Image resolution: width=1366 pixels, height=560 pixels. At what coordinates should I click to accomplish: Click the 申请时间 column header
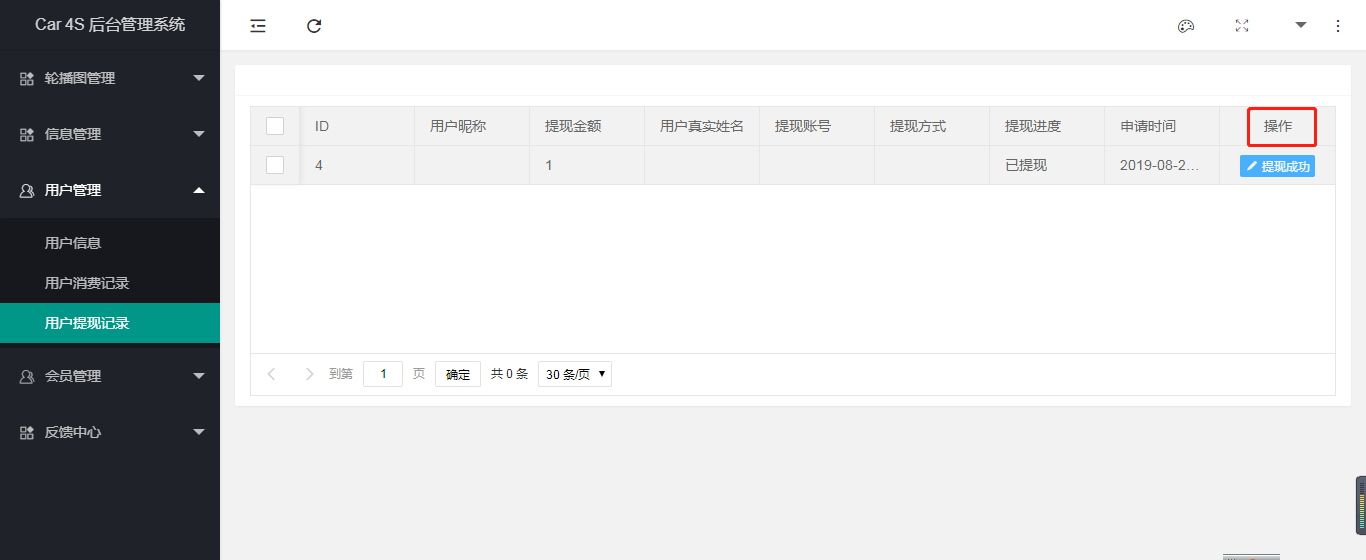[1162, 126]
